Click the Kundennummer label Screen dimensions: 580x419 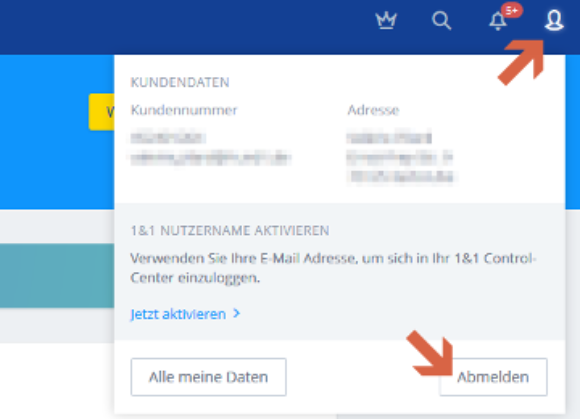[184, 110]
